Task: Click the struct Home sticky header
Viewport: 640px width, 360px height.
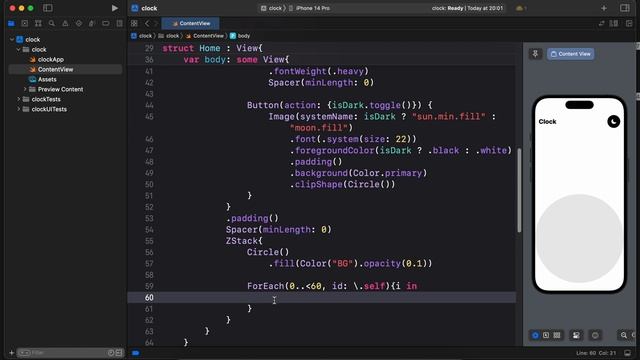Action: point(213,48)
